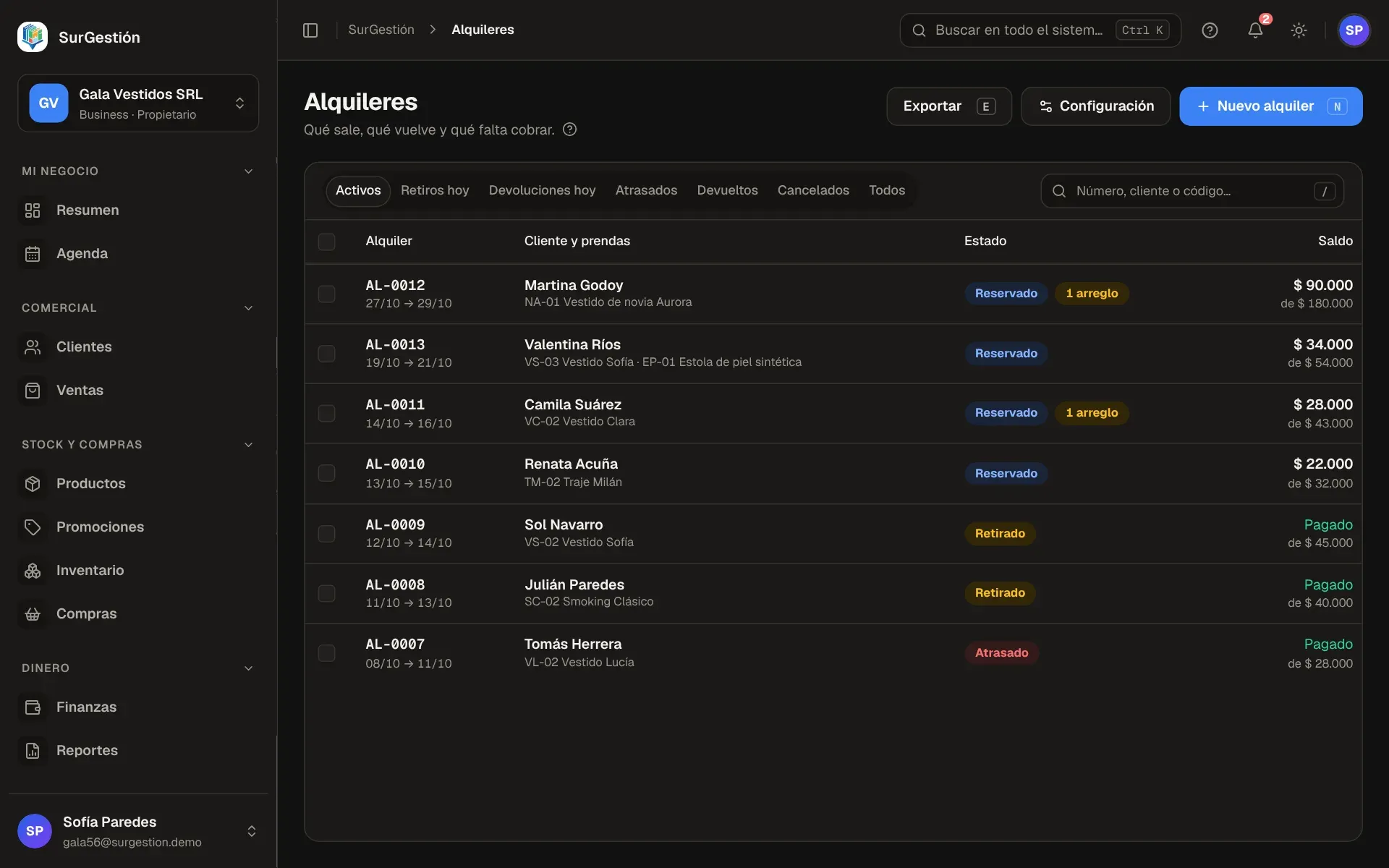Open Gala Vestidos SRL business switcher
This screenshot has width=1389, height=868.
click(x=138, y=103)
